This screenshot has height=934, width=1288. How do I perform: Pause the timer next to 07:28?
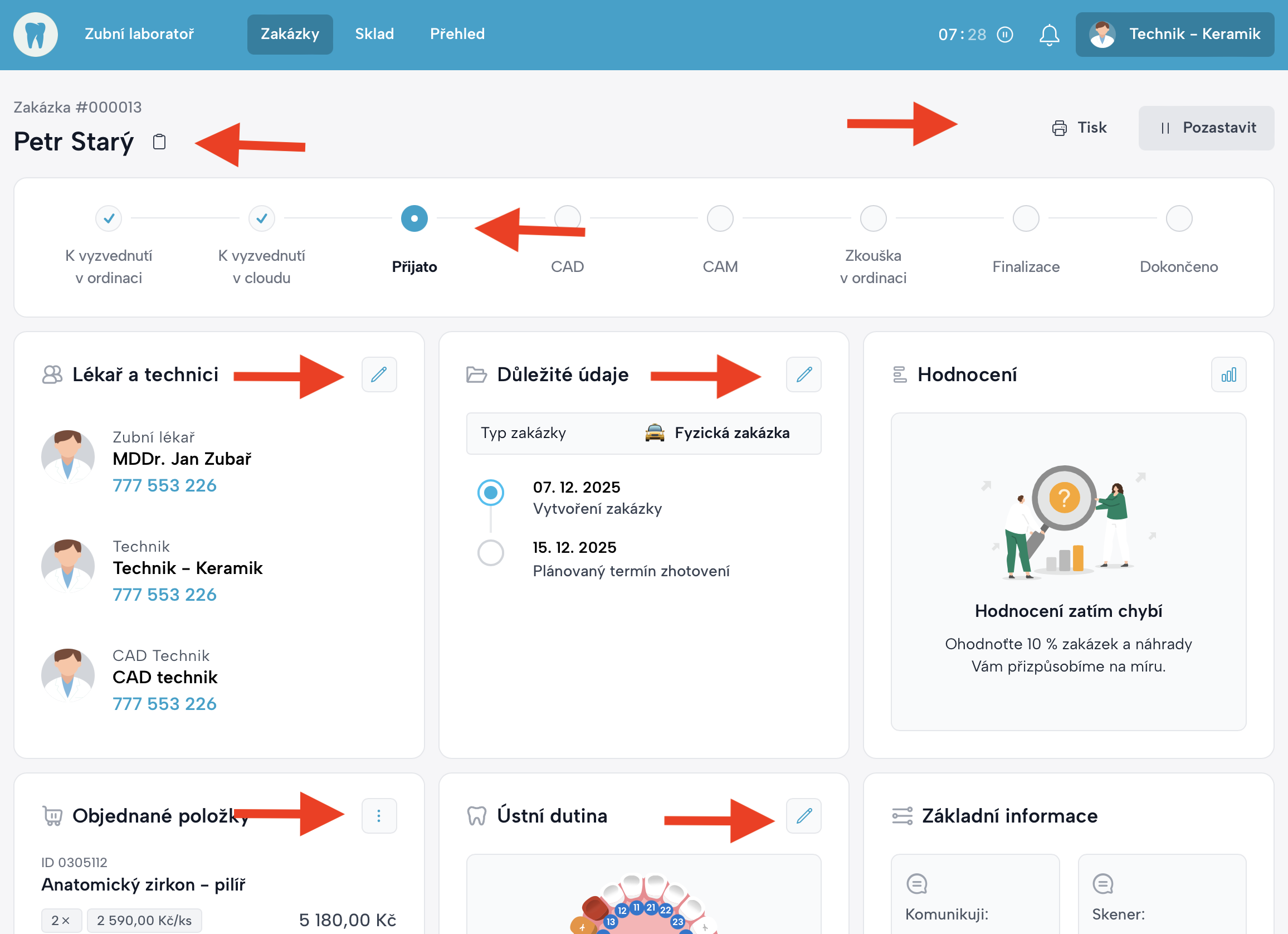point(1005,35)
